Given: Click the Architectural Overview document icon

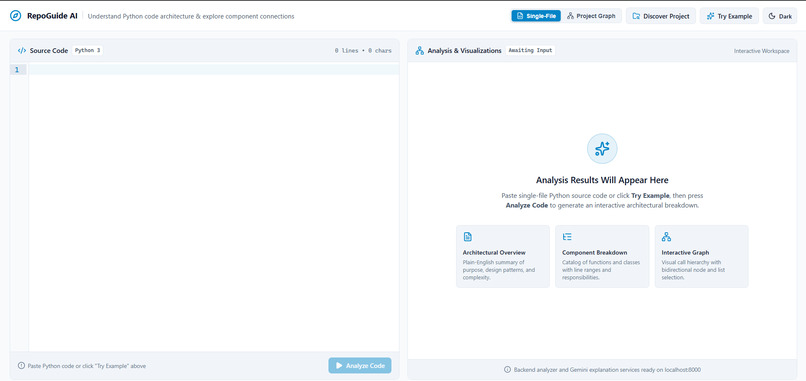Looking at the screenshot, I should coord(467,237).
